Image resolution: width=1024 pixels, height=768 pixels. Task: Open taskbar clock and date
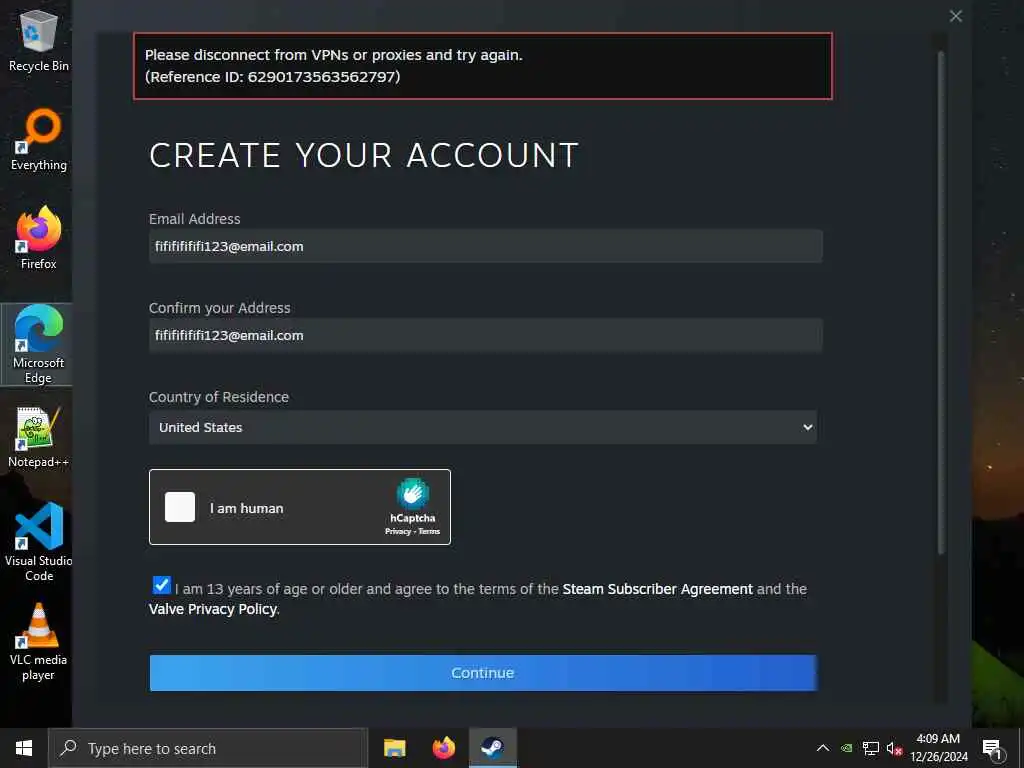click(938, 748)
